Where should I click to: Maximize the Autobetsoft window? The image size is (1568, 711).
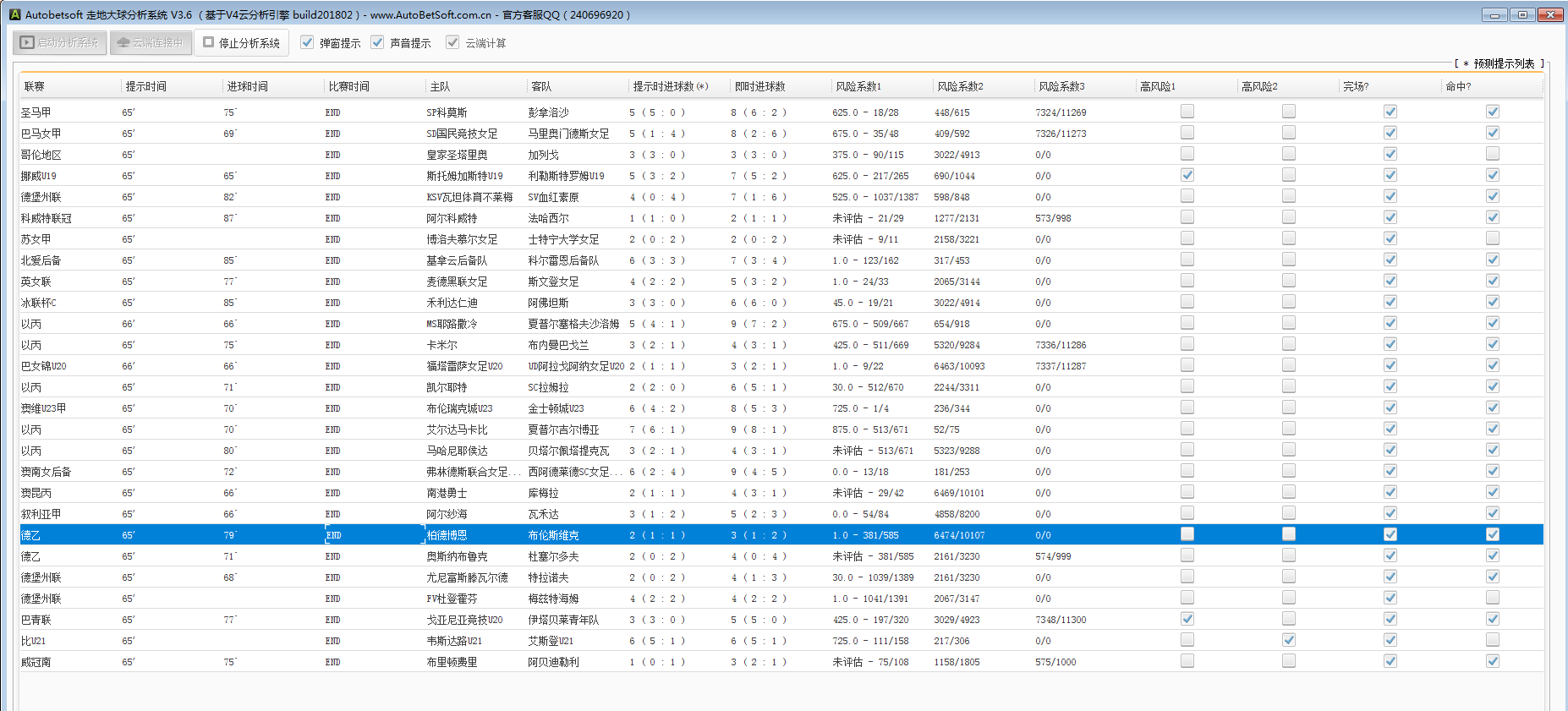(x=1522, y=14)
